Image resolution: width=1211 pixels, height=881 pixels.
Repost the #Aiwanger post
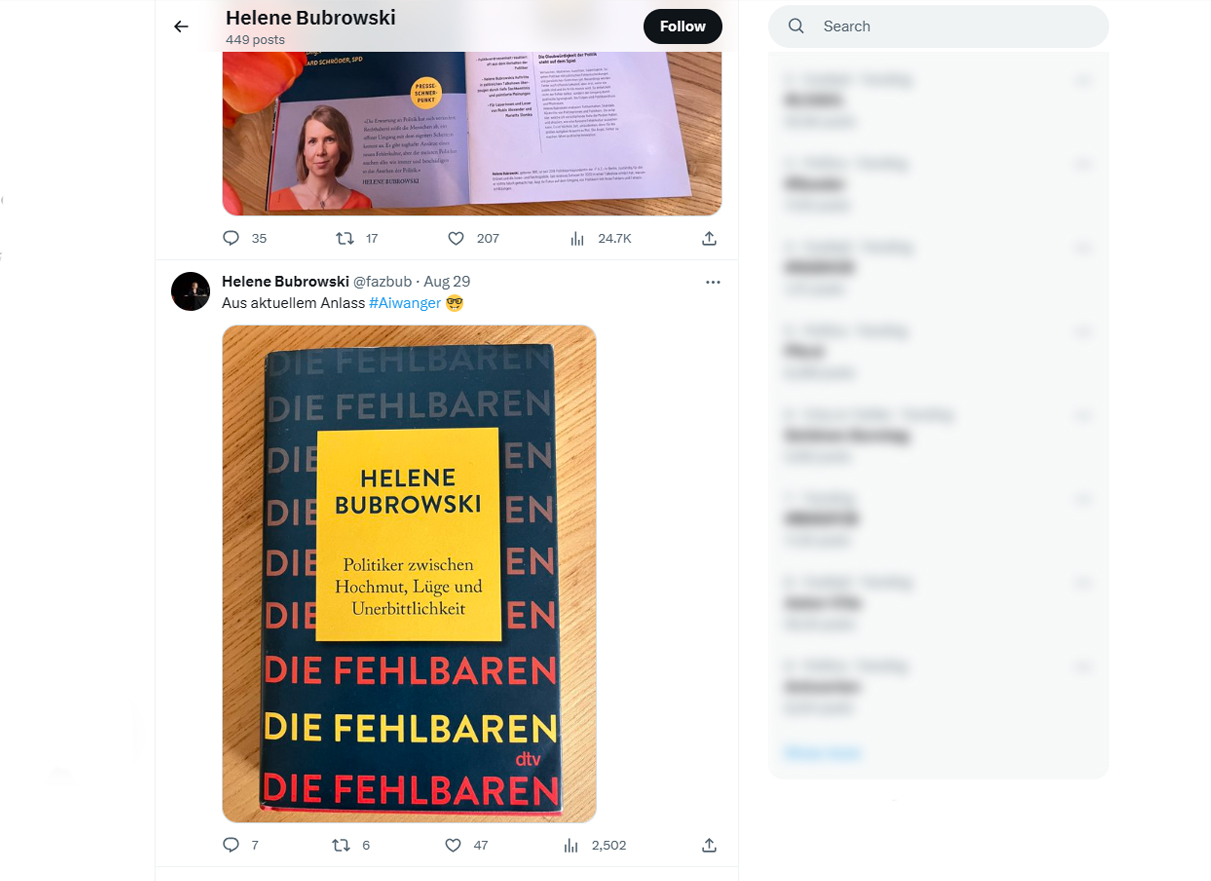point(341,845)
